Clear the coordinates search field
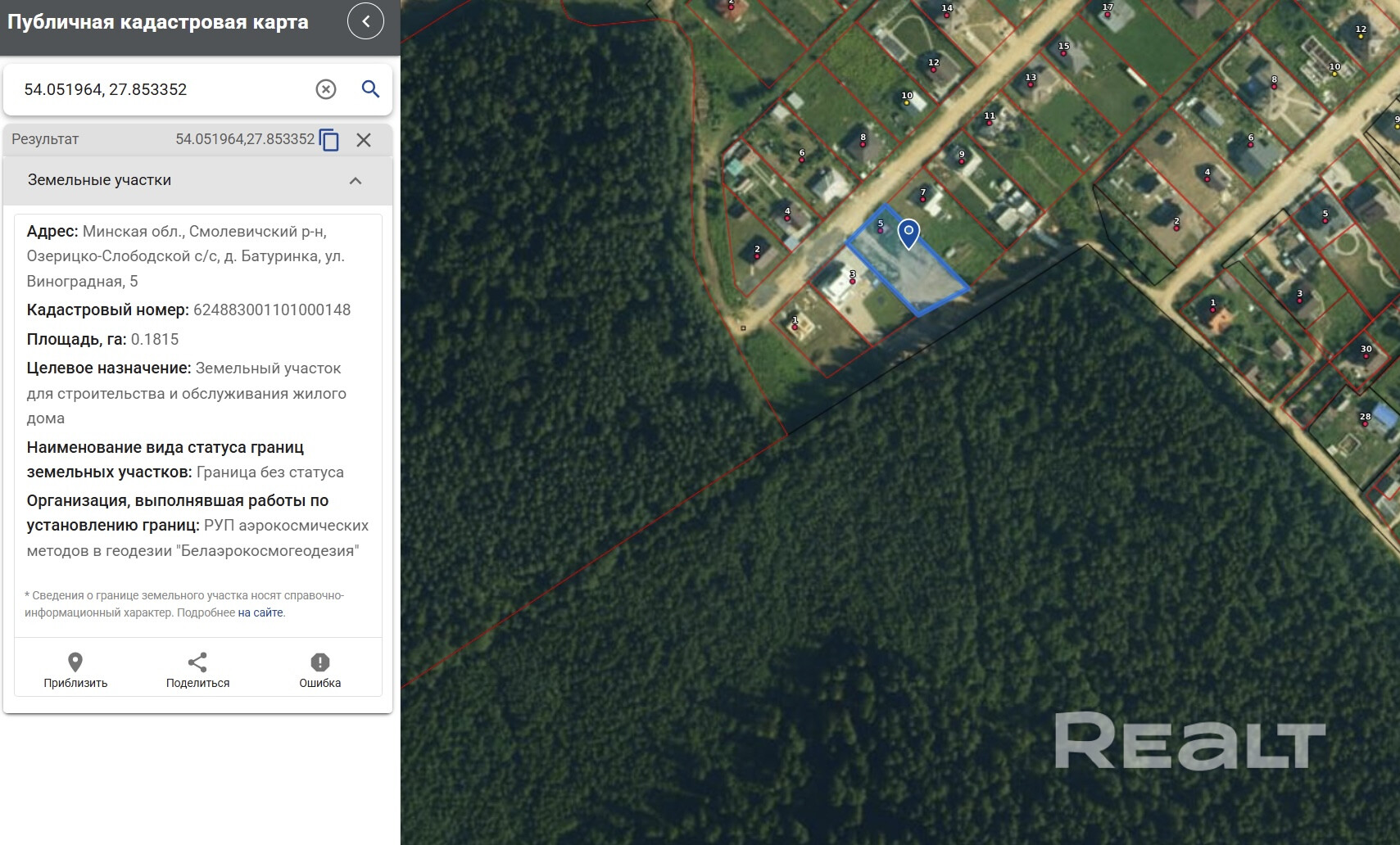 326,89
